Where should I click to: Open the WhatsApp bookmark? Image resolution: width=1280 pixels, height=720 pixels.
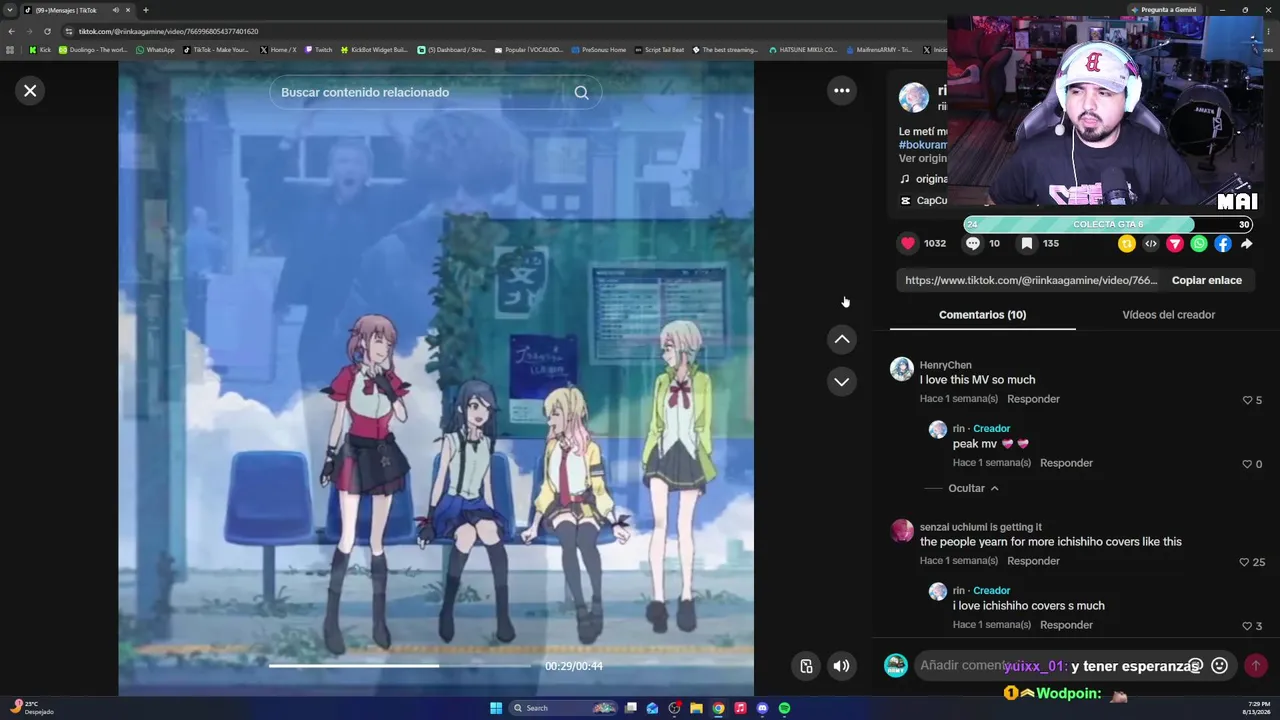pyautogui.click(x=155, y=50)
